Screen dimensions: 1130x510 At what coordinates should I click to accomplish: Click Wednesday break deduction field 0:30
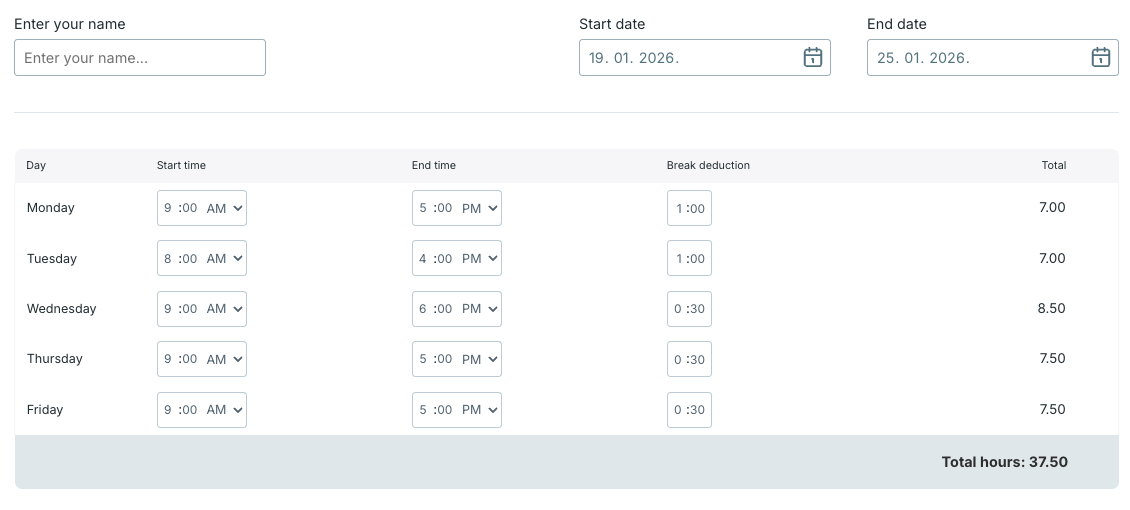689,309
